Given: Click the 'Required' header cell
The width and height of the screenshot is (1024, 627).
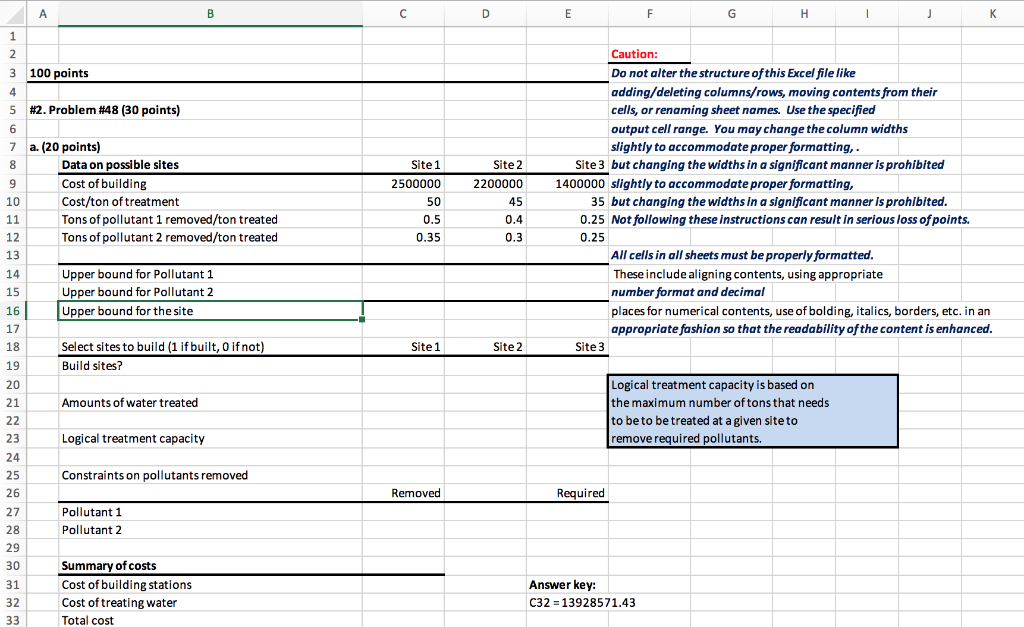Looking at the screenshot, I should tap(568, 493).
